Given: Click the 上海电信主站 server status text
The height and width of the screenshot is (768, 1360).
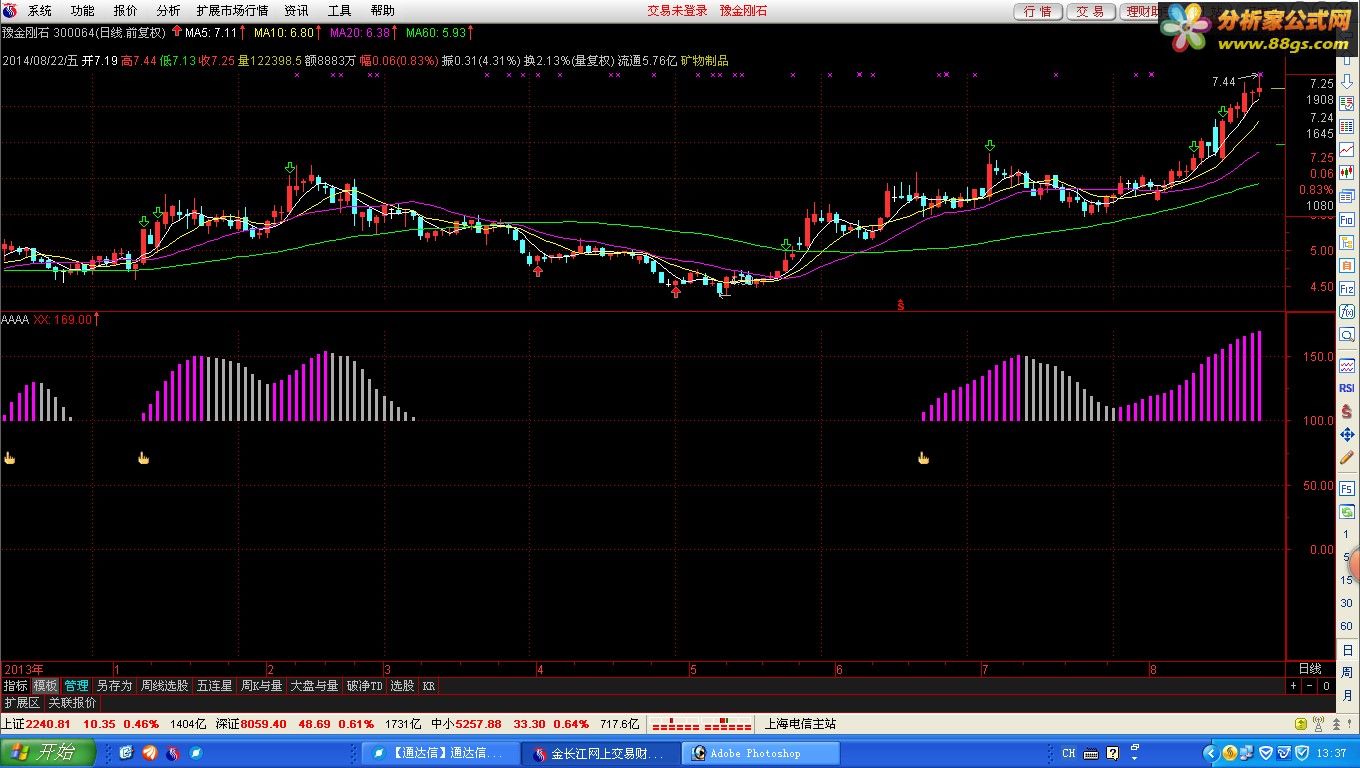Looking at the screenshot, I should pos(800,724).
